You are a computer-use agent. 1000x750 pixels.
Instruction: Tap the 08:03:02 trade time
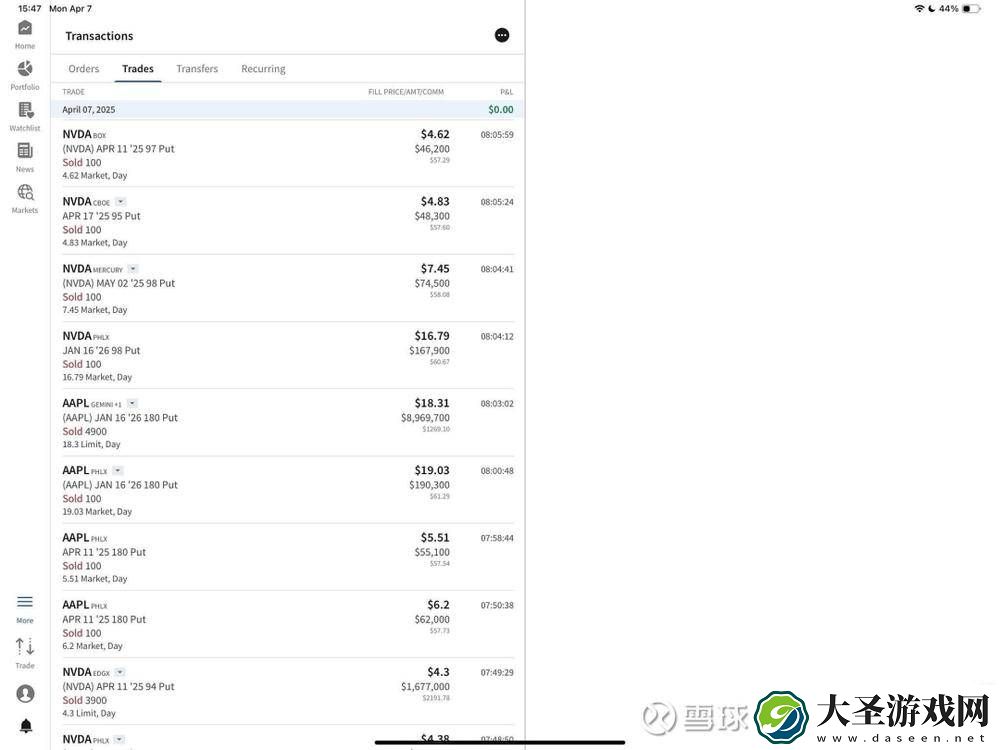pos(497,404)
